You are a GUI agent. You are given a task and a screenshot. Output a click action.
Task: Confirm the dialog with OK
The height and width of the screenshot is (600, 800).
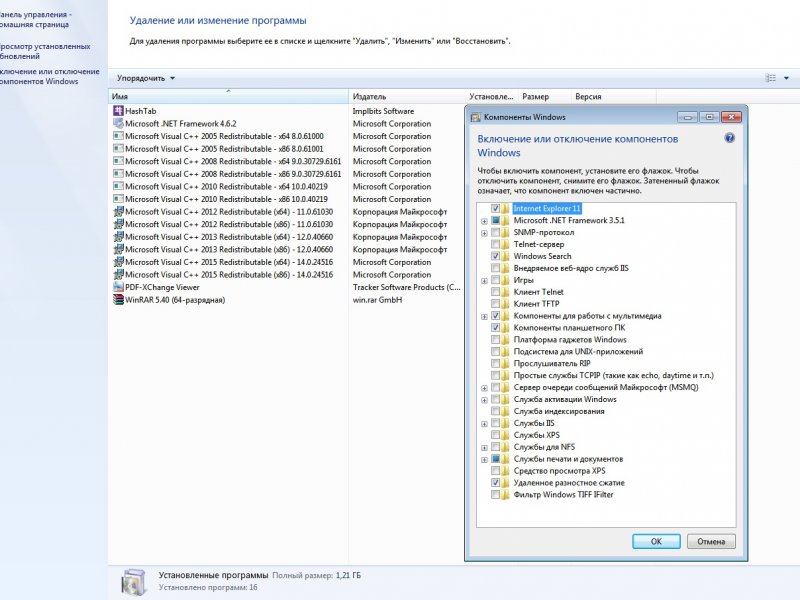(656, 541)
